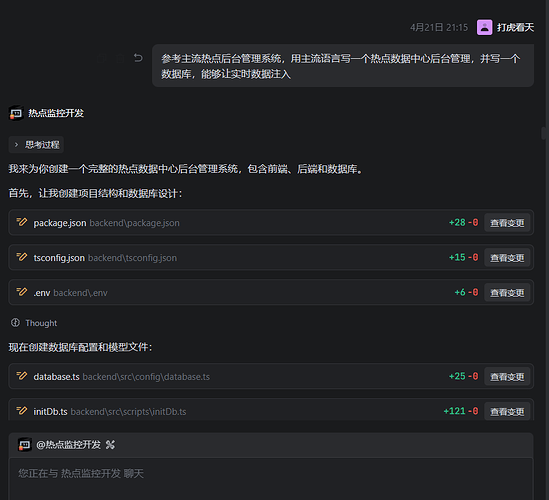This screenshot has height=500, width=549.
Task: View changes for database.ts
Action: point(507,376)
